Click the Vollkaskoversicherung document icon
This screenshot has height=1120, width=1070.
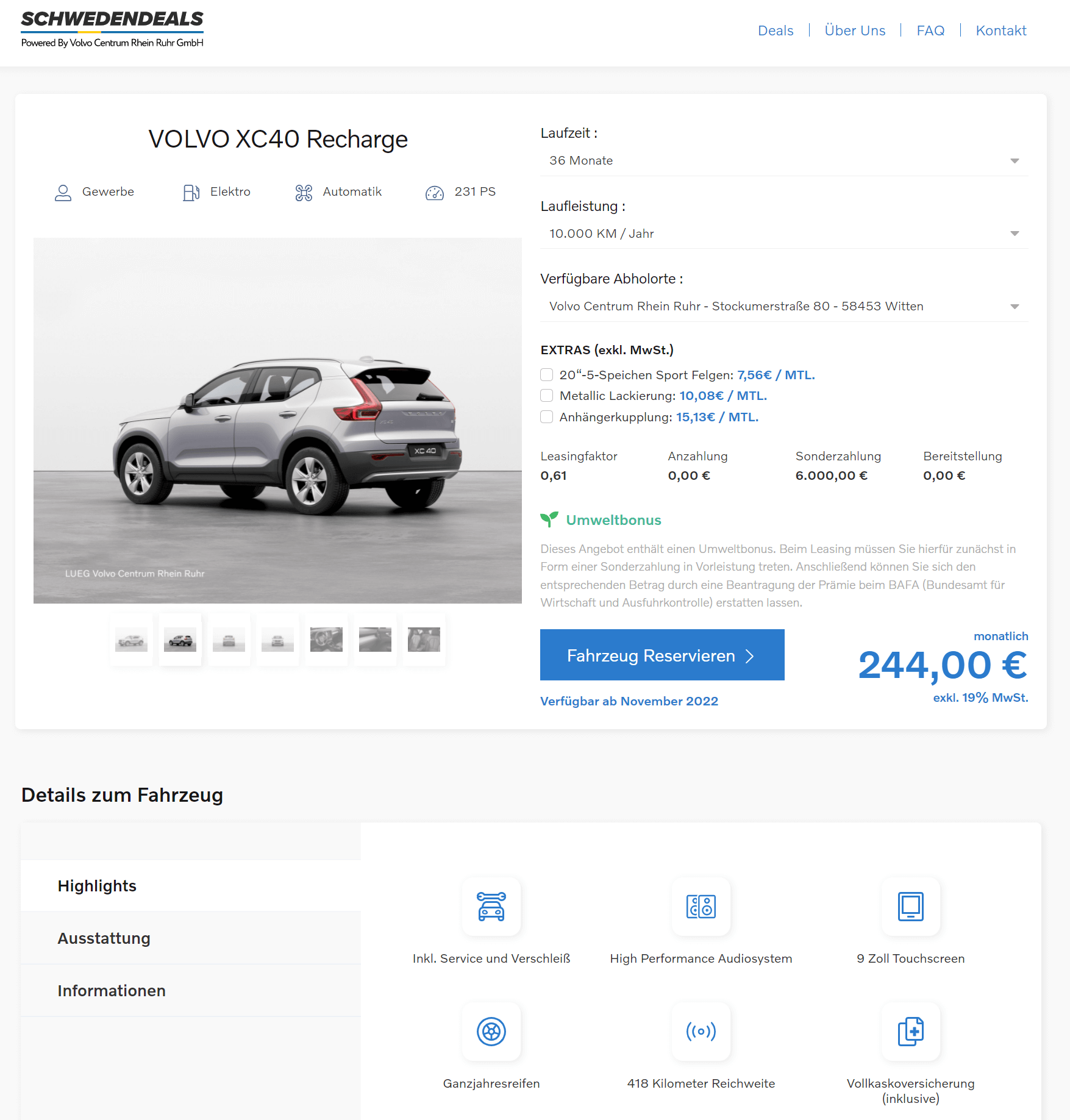(910, 1032)
